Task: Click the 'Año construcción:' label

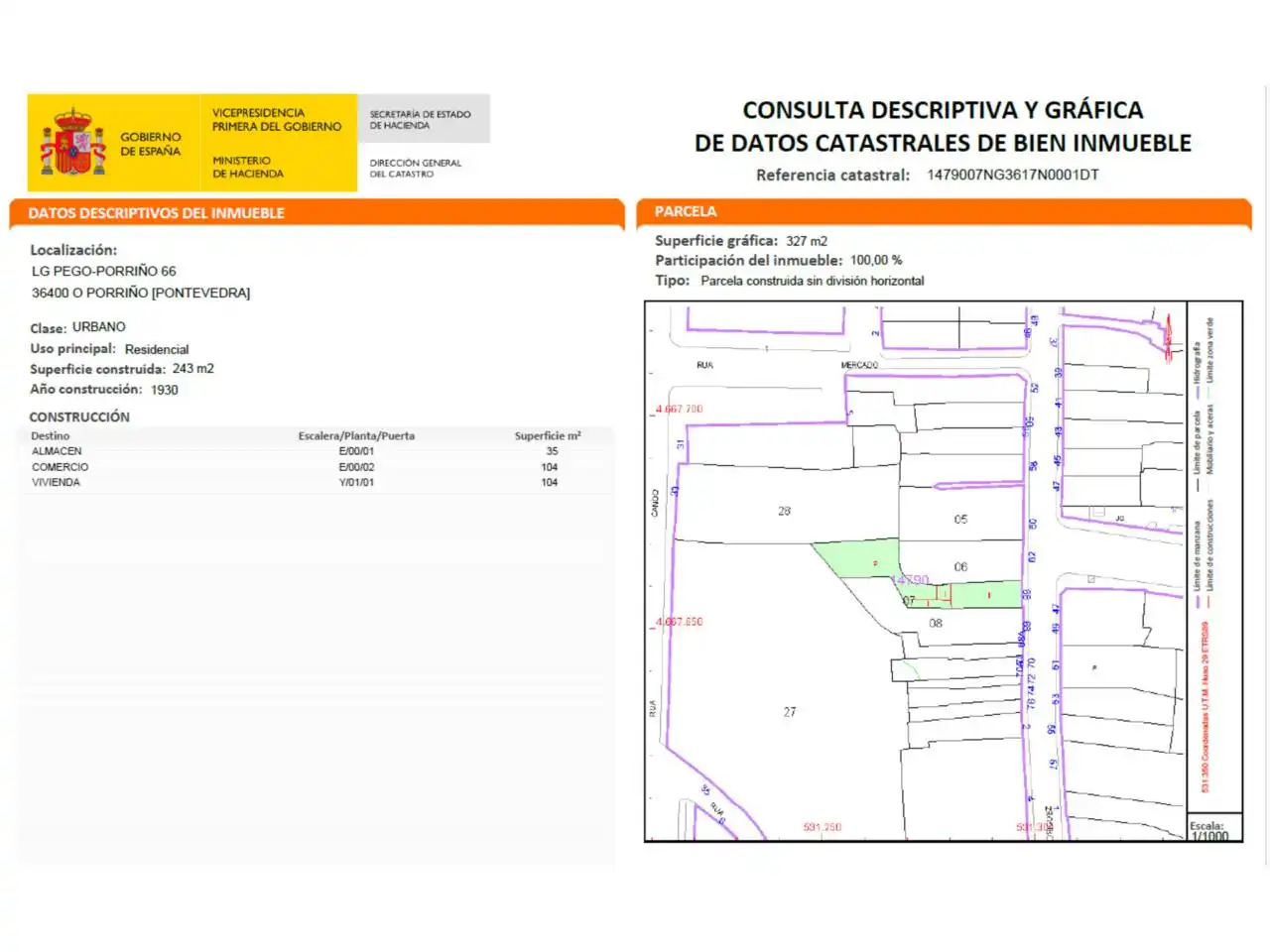Action: point(85,390)
